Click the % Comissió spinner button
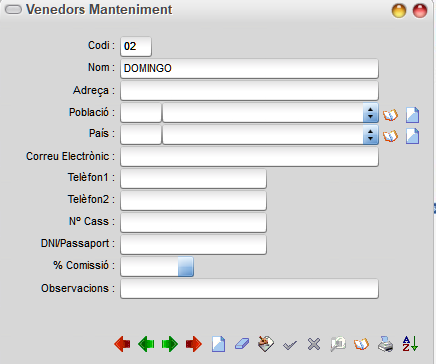The height and width of the screenshot is (364, 436). click(x=186, y=266)
